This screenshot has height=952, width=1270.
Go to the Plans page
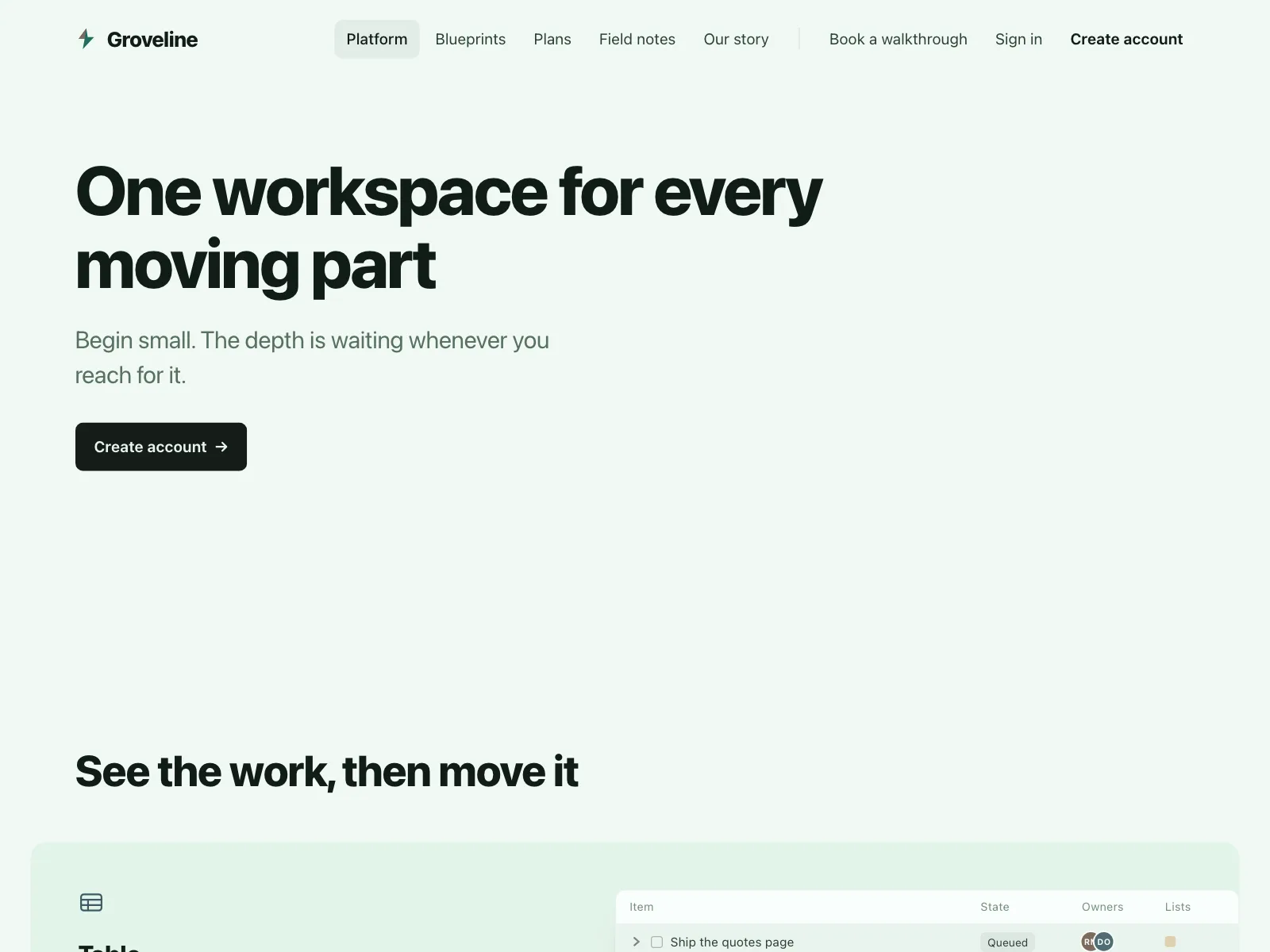point(552,39)
